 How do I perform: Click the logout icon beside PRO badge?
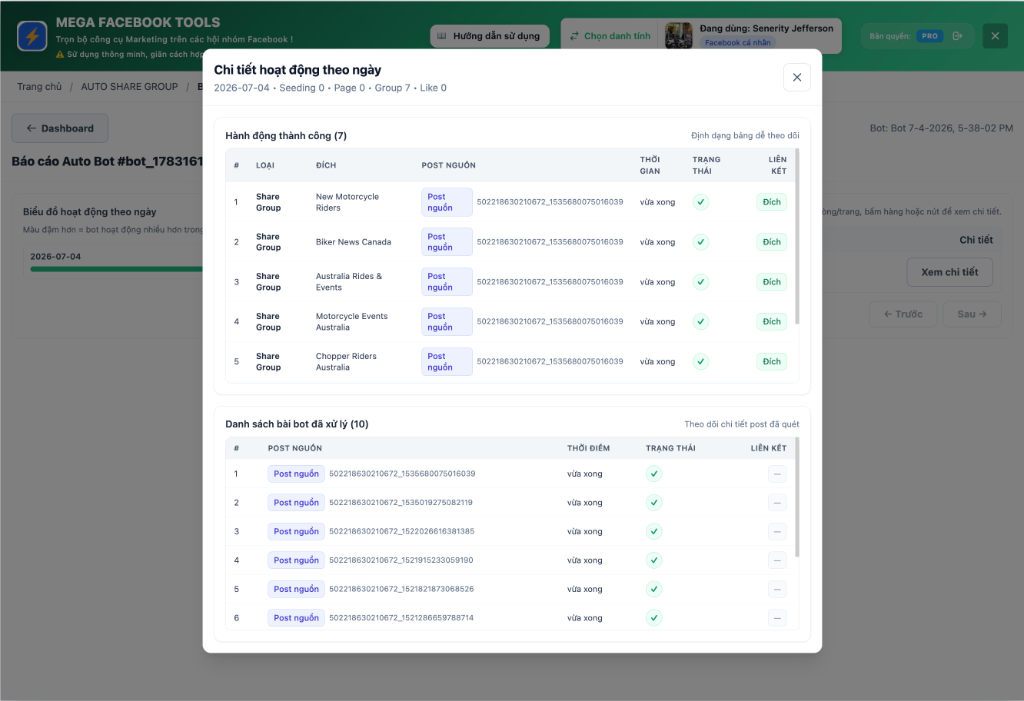pos(957,36)
